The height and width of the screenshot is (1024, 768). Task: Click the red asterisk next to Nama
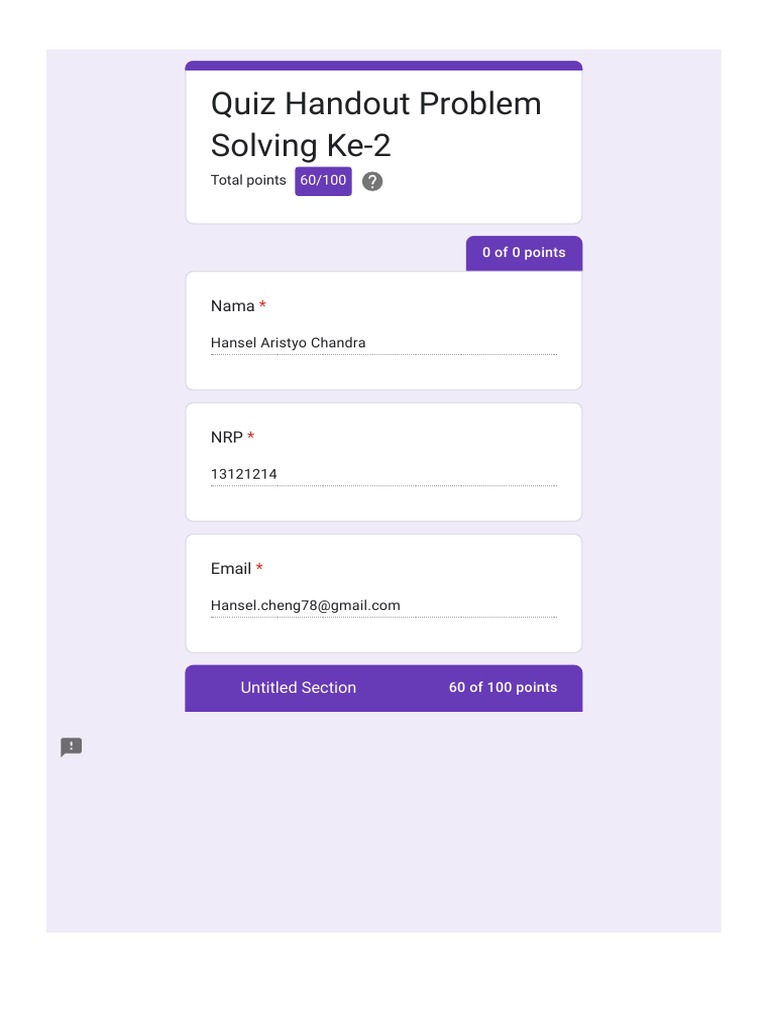[263, 304]
